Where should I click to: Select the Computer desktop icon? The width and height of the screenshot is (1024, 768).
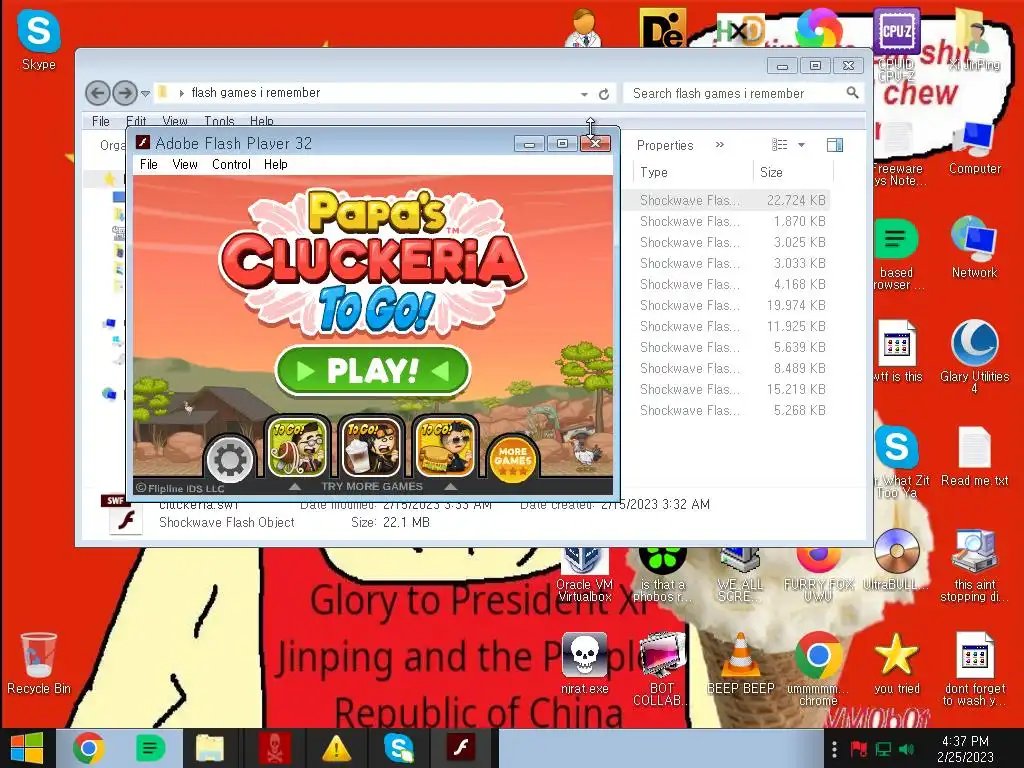(974, 147)
